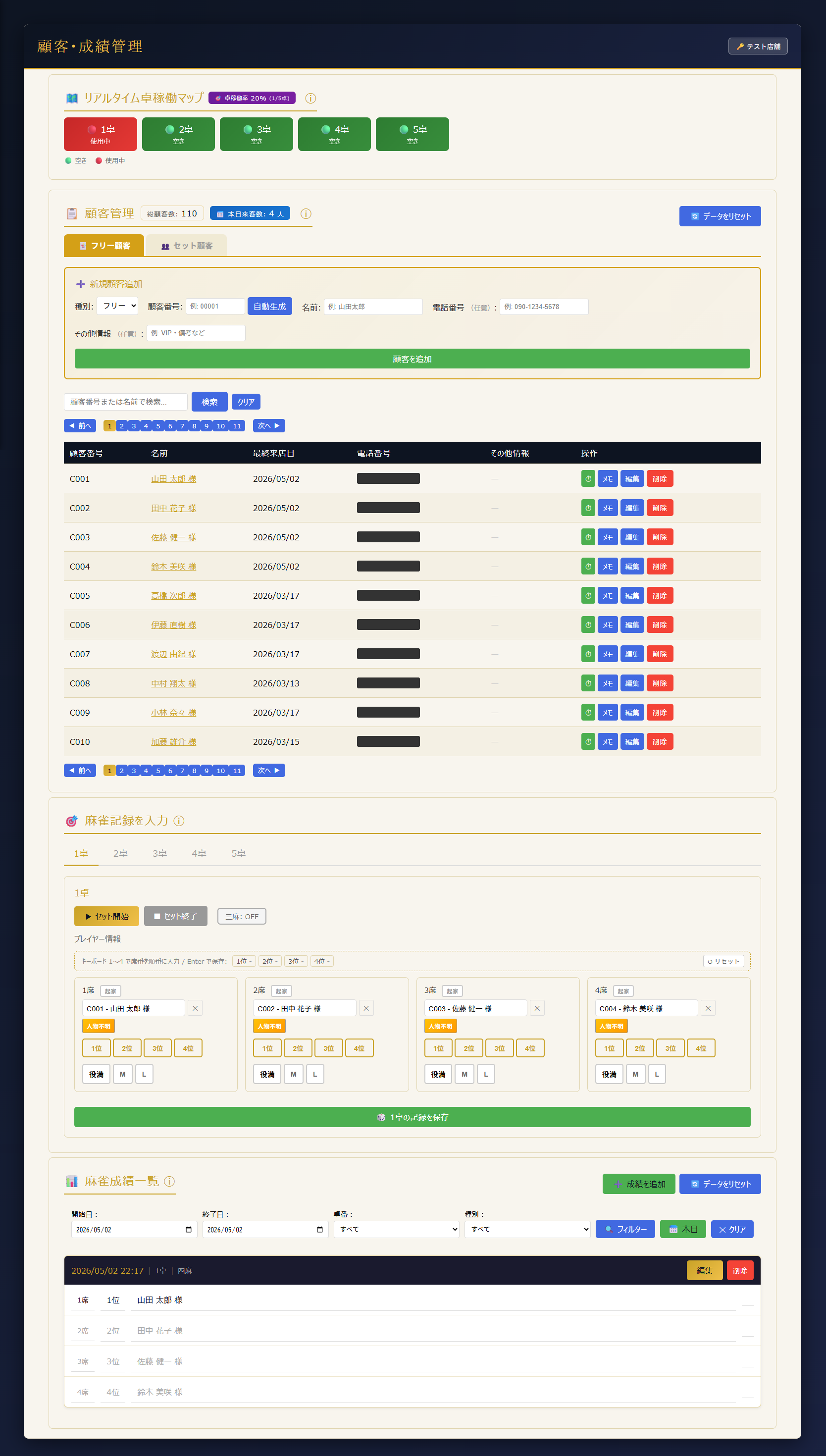
Task: Click timer icon in row C010
Action: coord(588,742)
